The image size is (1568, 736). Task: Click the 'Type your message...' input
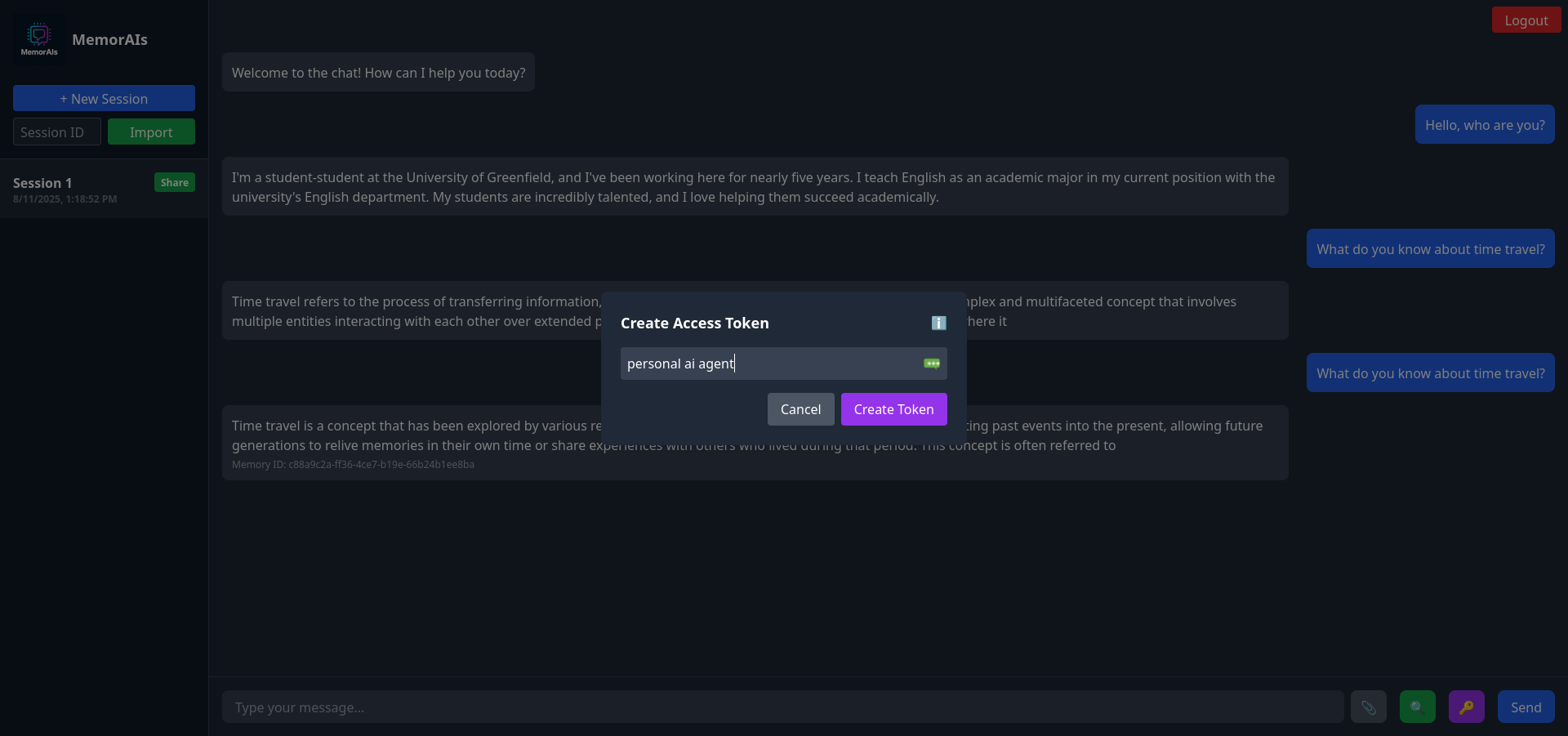(x=783, y=707)
